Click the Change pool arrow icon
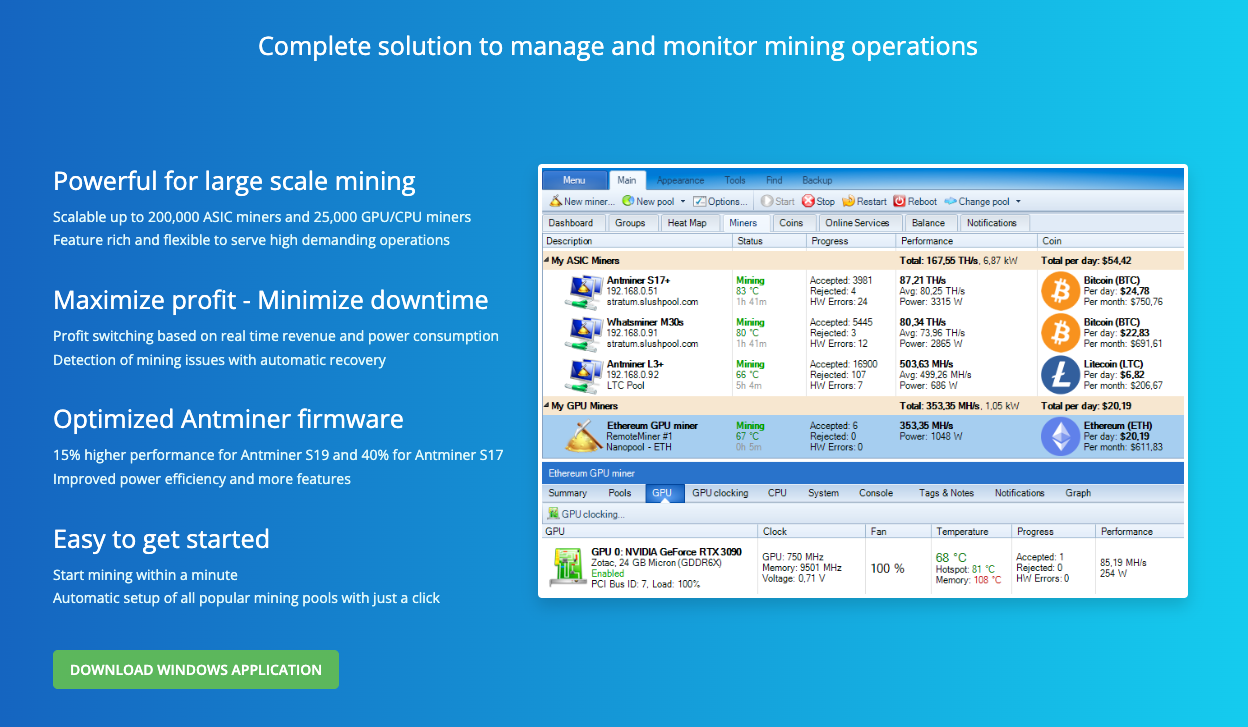The width and height of the screenshot is (1248, 727). (950, 201)
